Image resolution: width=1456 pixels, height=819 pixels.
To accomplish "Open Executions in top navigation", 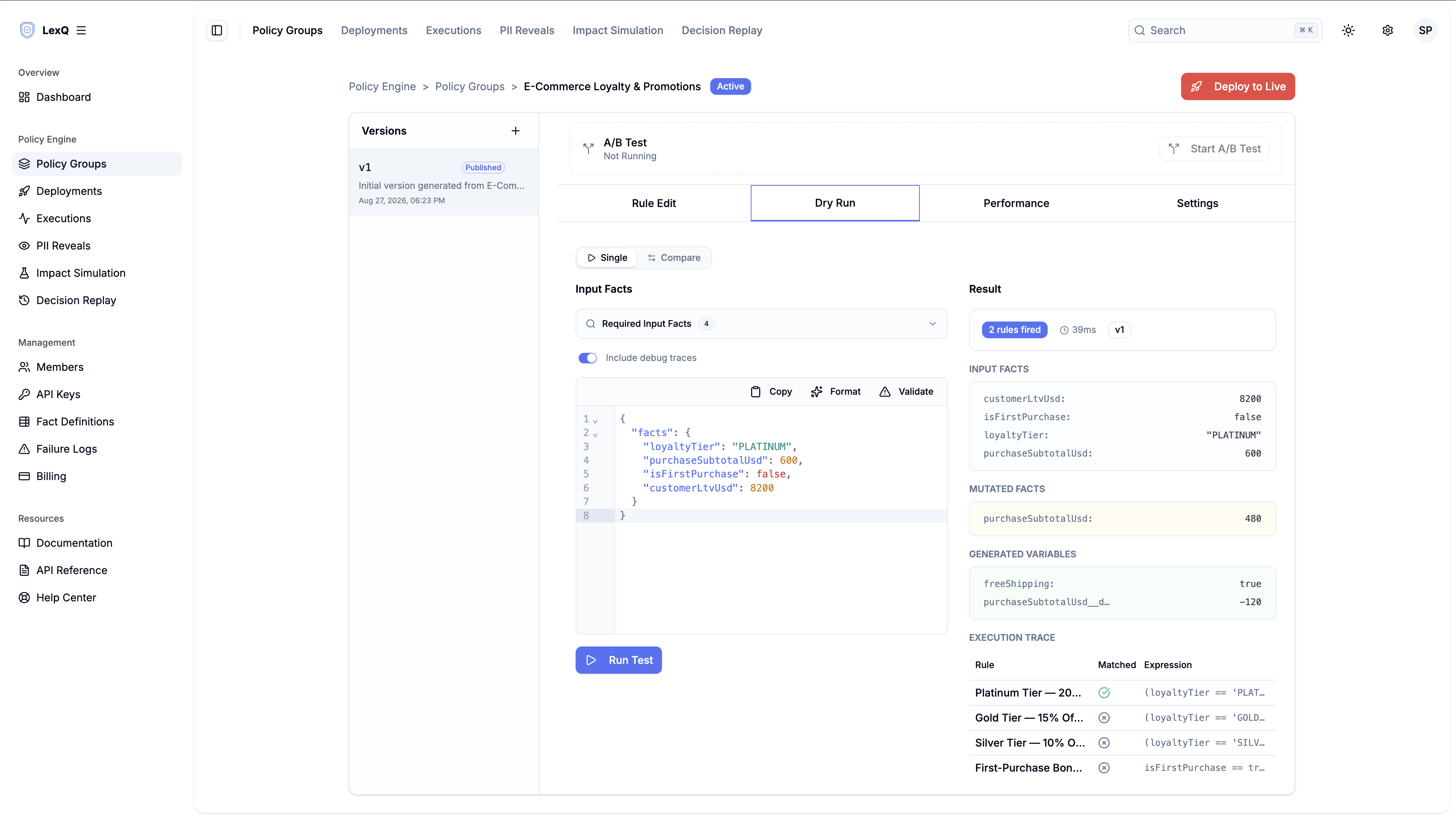I will pos(453,30).
